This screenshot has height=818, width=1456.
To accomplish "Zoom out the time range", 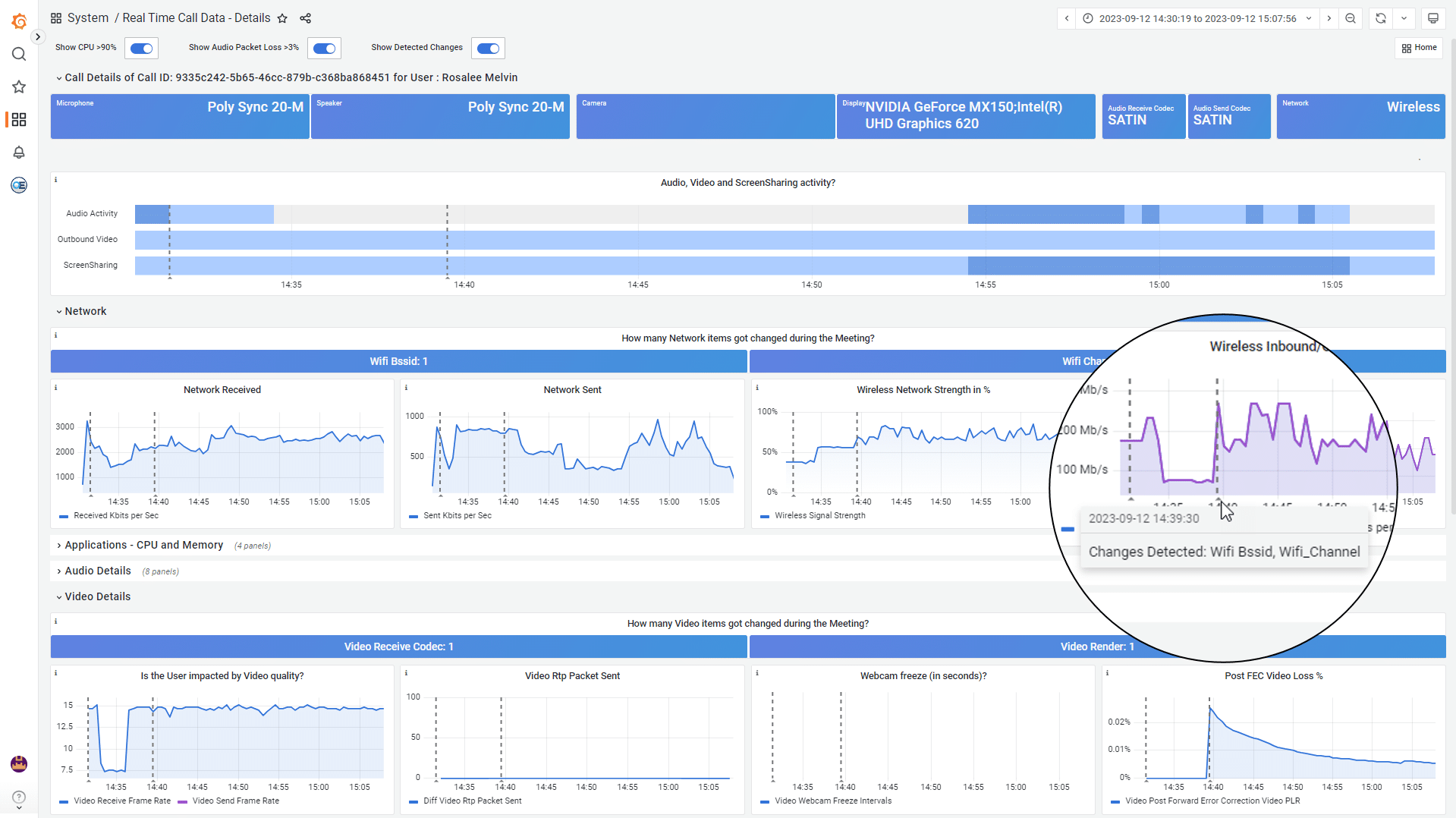I will tap(1351, 18).
